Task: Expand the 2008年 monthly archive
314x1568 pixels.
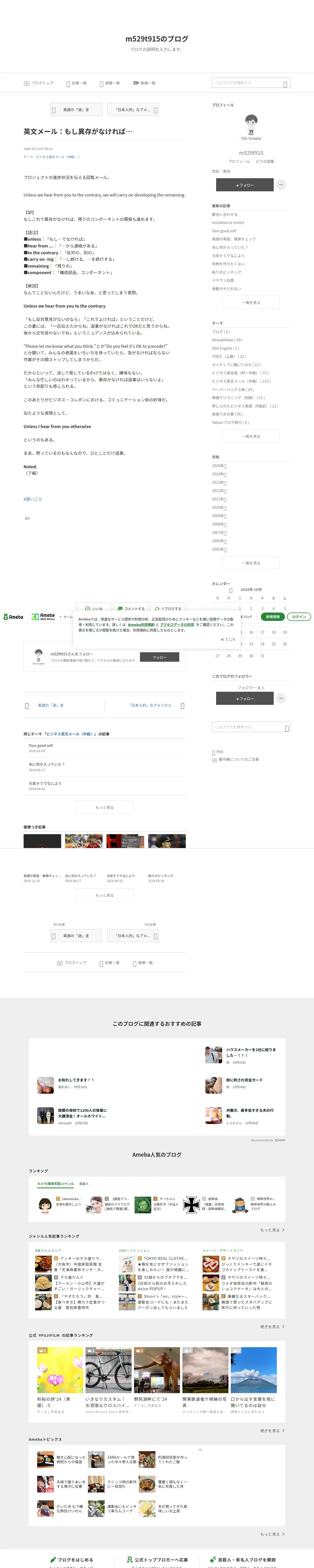Action: pos(219,525)
